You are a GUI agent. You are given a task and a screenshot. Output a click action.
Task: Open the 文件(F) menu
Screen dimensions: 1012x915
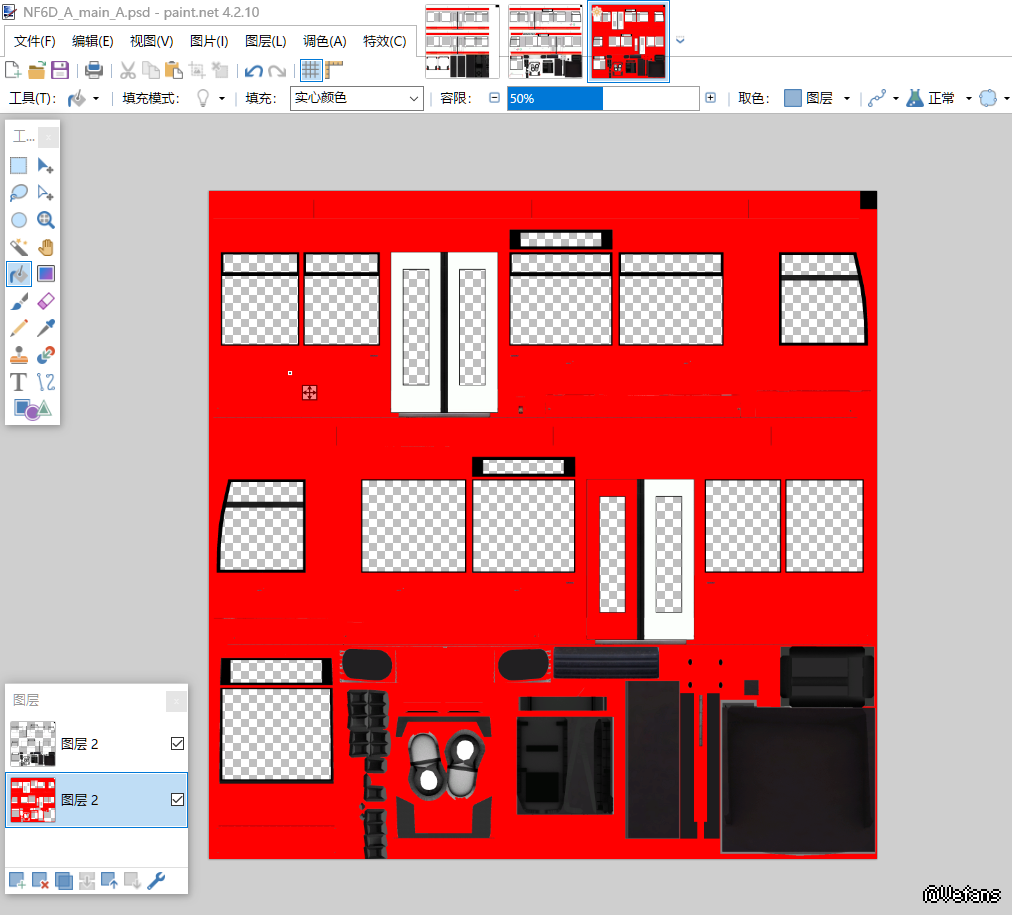point(35,41)
